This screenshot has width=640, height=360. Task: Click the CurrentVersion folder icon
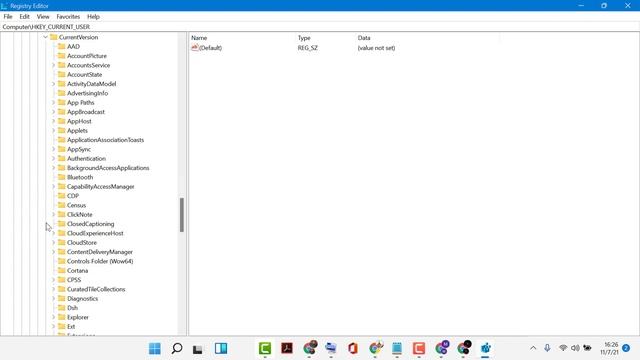53,37
